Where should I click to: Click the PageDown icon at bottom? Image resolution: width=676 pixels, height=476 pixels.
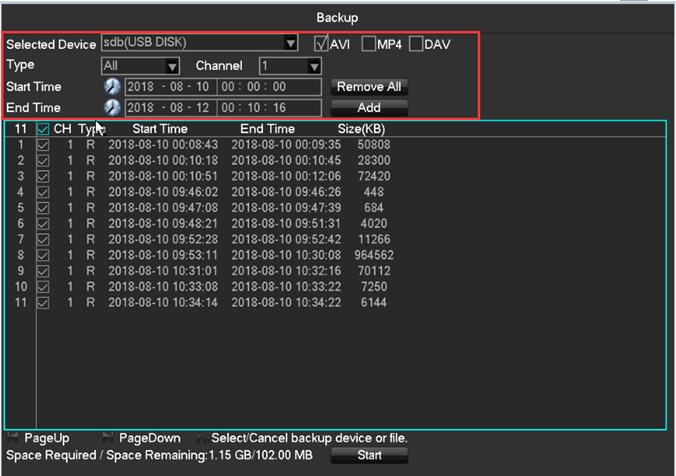(107, 438)
